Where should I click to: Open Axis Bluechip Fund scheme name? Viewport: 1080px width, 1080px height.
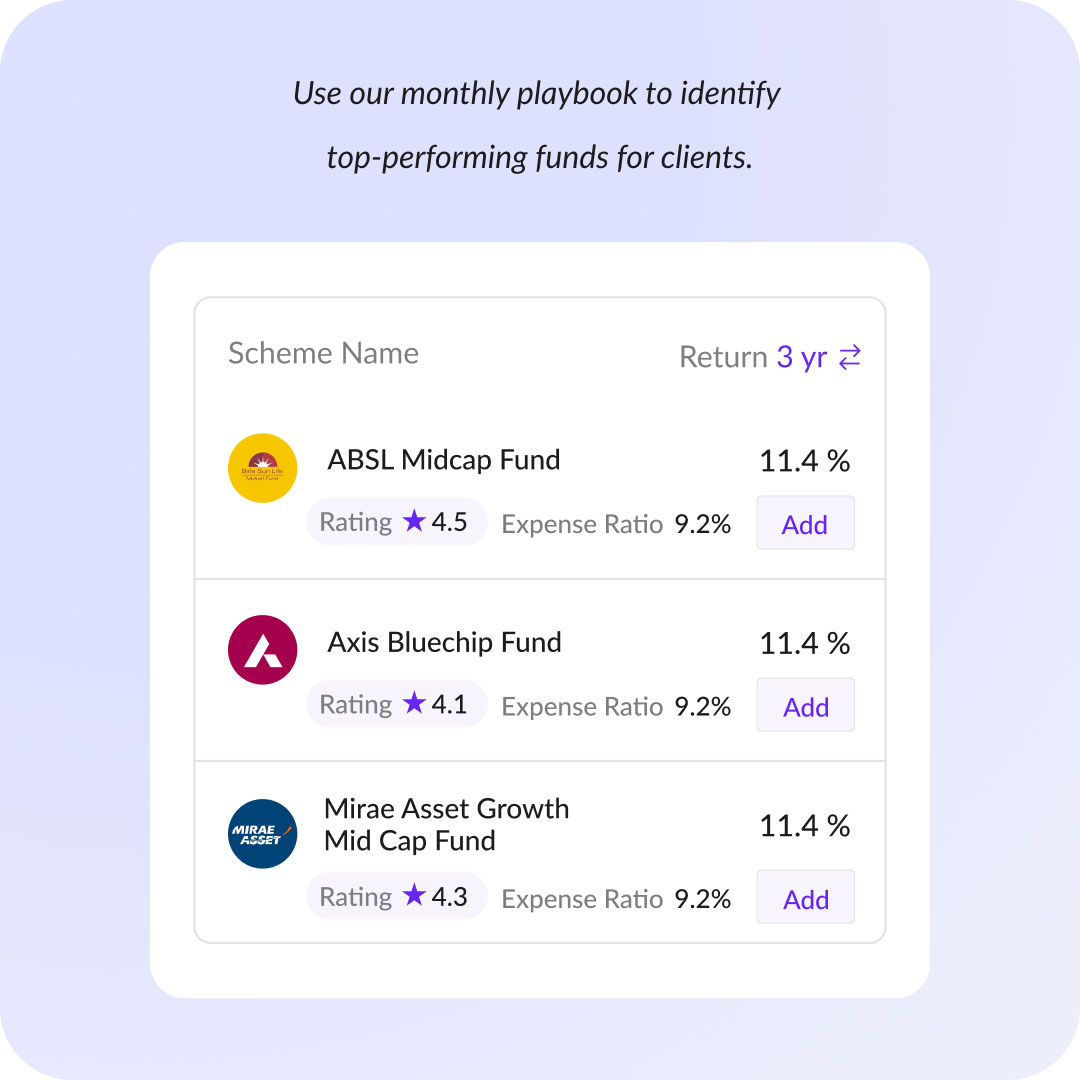point(445,642)
